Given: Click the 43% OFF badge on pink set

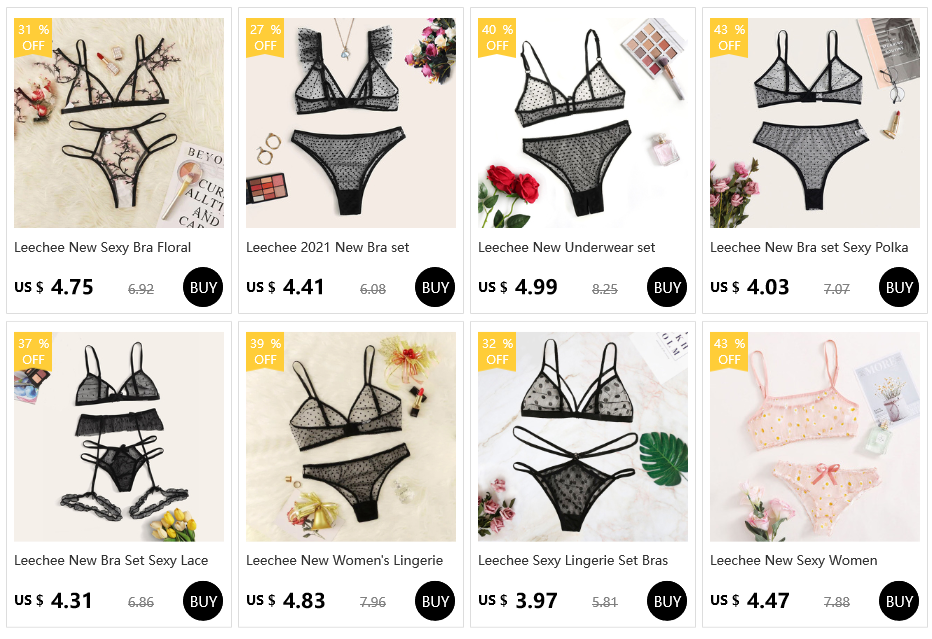Looking at the screenshot, I should point(729,351).
